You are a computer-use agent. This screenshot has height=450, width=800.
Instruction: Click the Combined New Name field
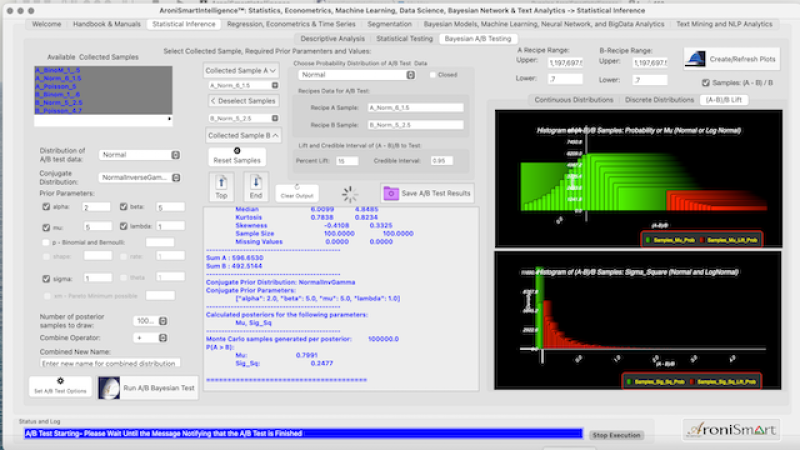click(x=110, y=363)
